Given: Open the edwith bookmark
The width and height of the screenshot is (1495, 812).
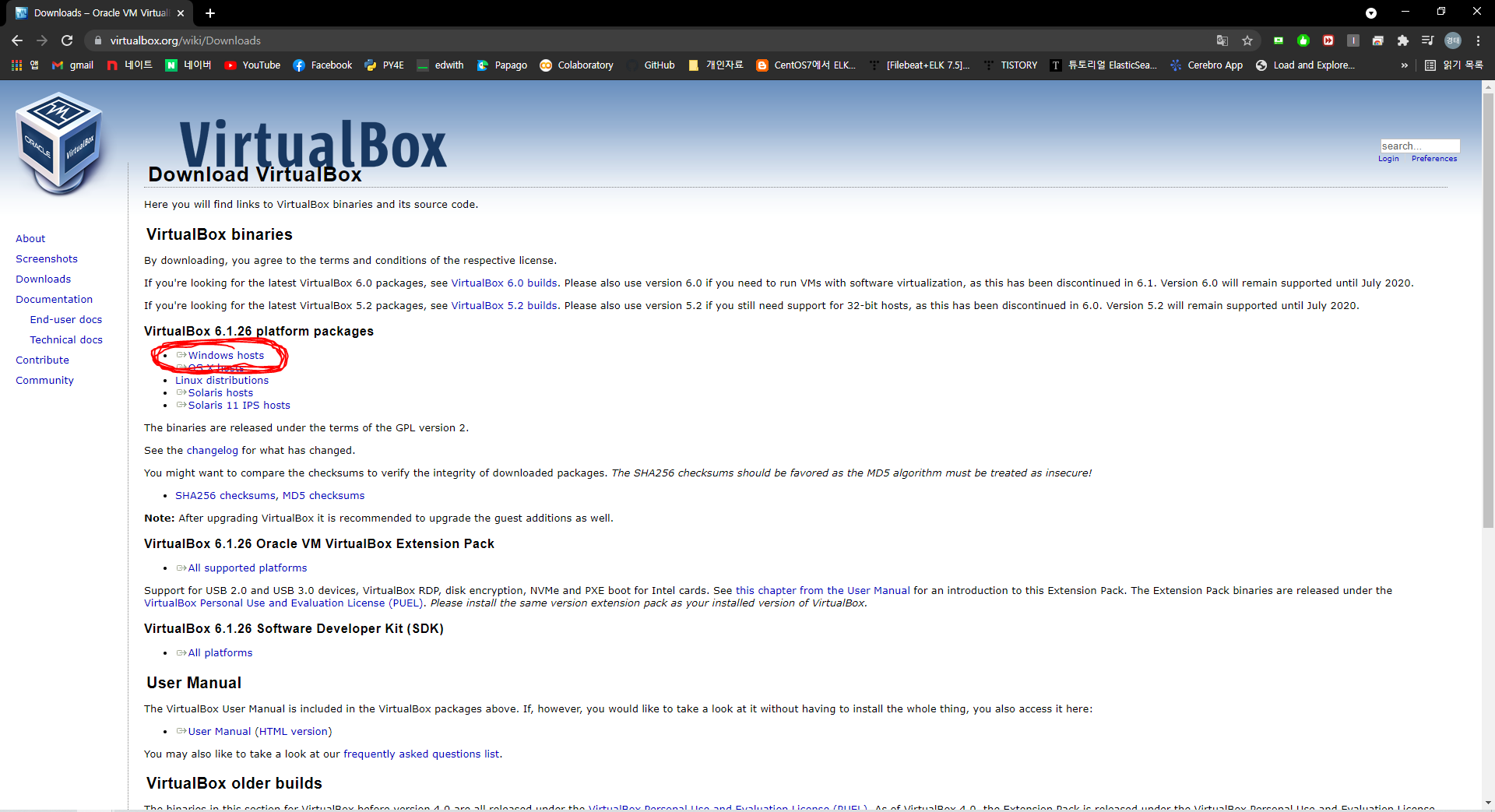Looking at the screenshot, I should pos(440,65).
